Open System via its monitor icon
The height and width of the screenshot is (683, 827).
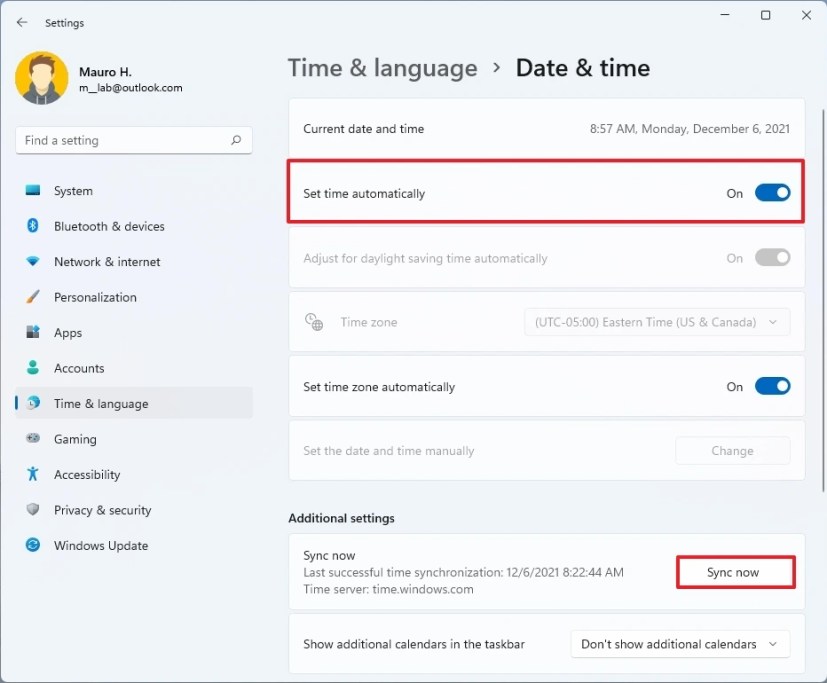[x=33, y=190]
